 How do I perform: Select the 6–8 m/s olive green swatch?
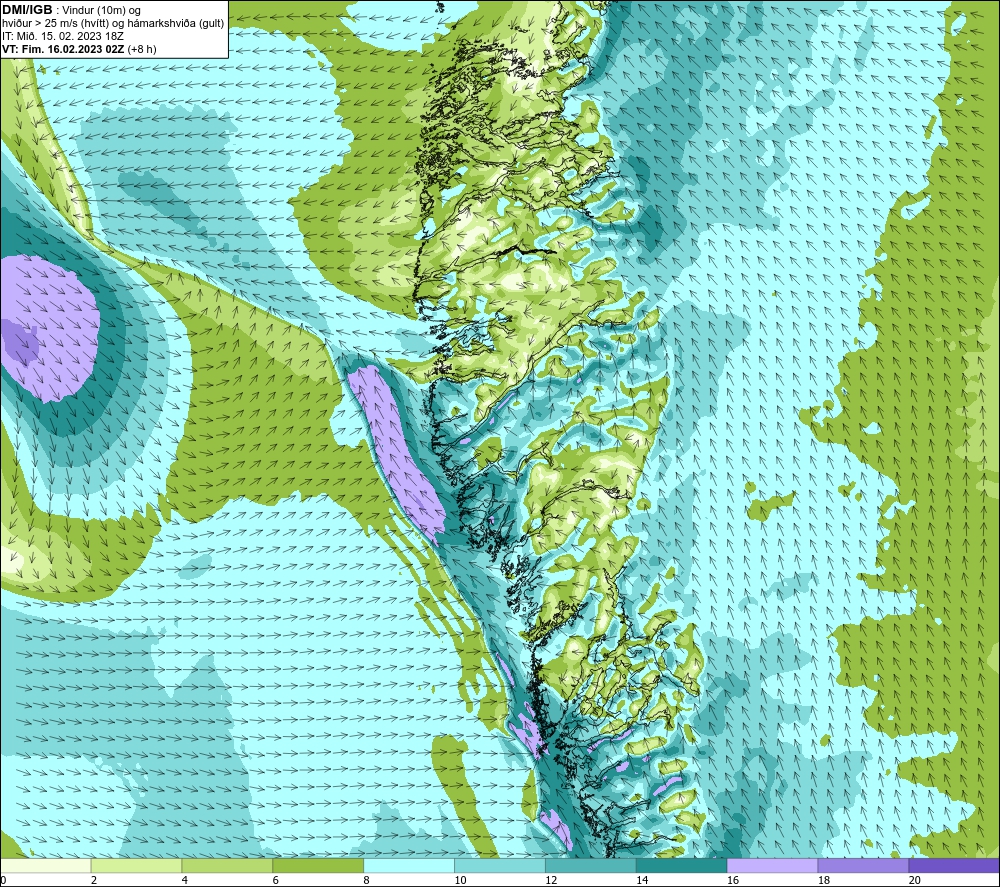tap(318, 865)
